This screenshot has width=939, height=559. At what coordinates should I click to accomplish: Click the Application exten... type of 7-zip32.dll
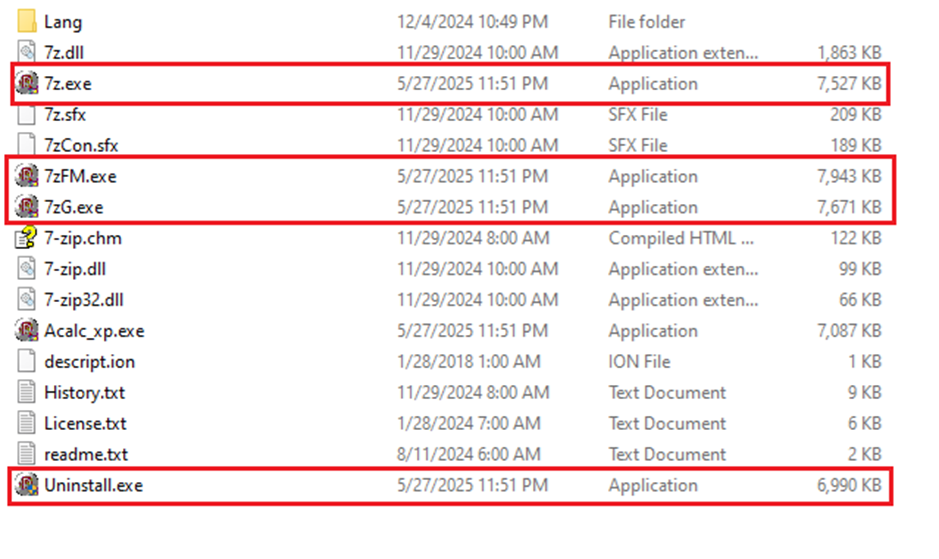click(684, 300)
